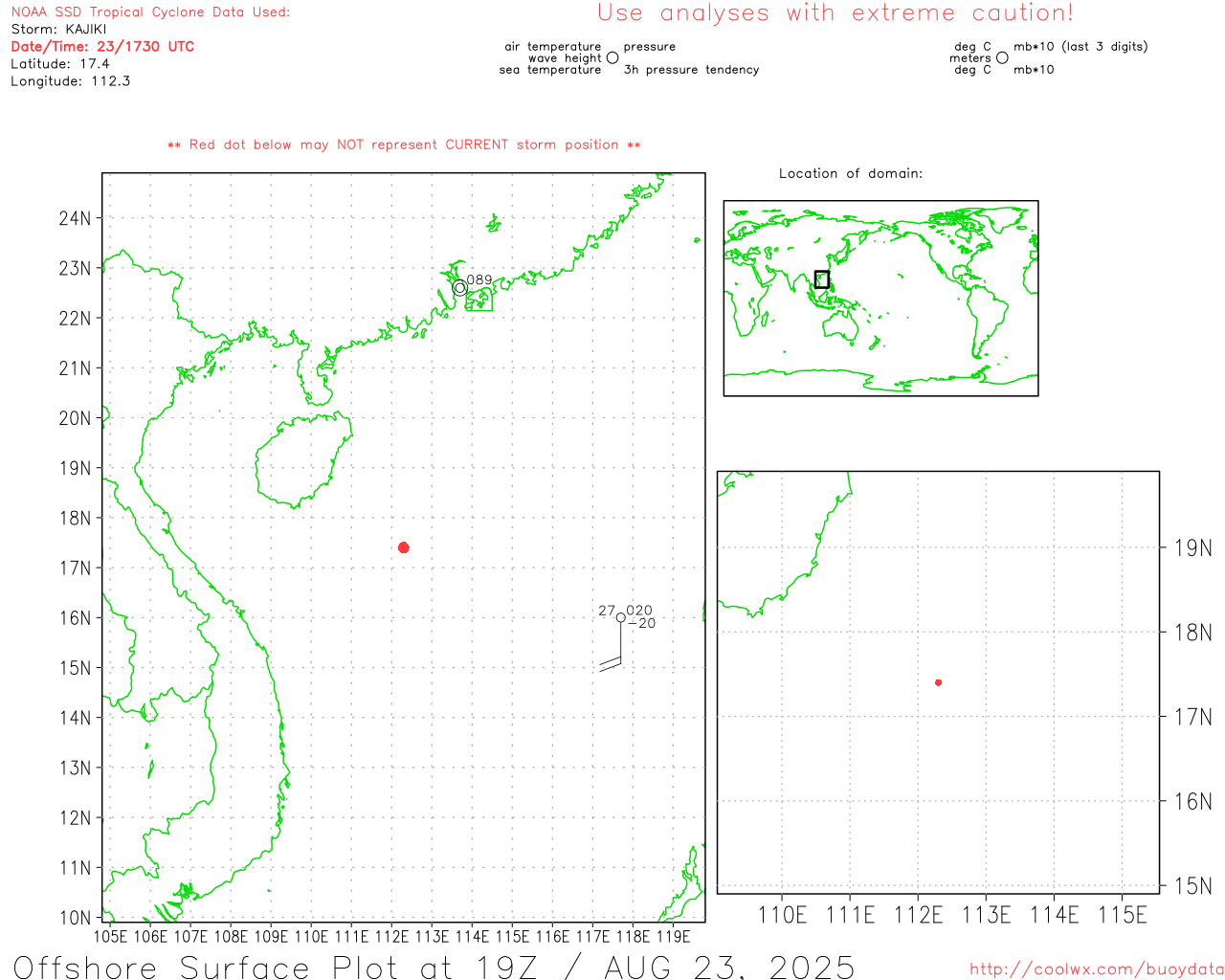The height and width of the screenshot is (980, 1225).
Task: Click the coolwx.com/buoydata link
Action: pyautogui.click(x=1097, y=969)
